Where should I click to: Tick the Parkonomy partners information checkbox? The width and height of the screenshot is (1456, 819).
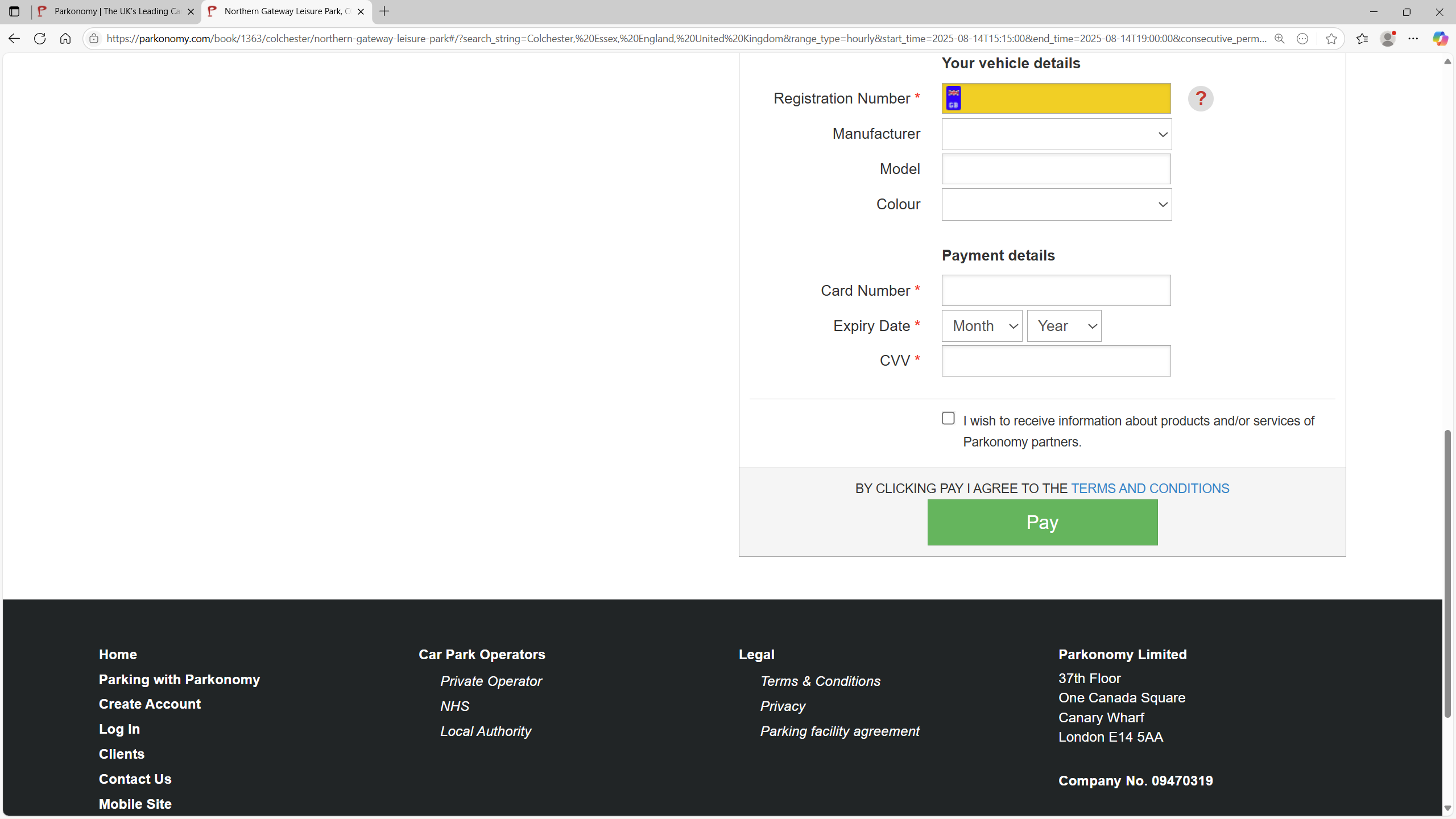pyautogui.click(x=948, y=419)
